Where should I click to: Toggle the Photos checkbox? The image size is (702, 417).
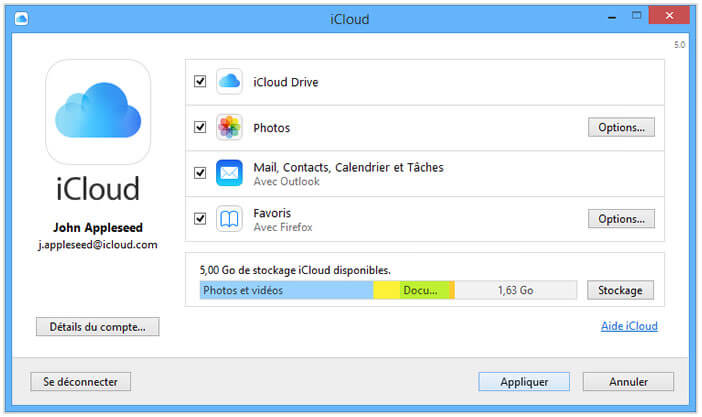[200, 128]
